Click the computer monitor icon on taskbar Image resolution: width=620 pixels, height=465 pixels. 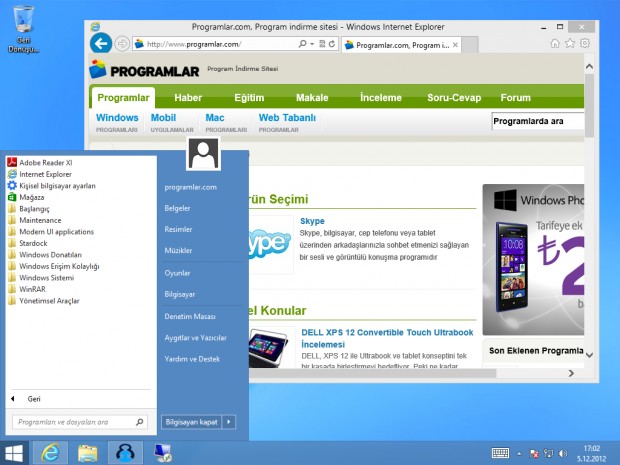point(163,453)
